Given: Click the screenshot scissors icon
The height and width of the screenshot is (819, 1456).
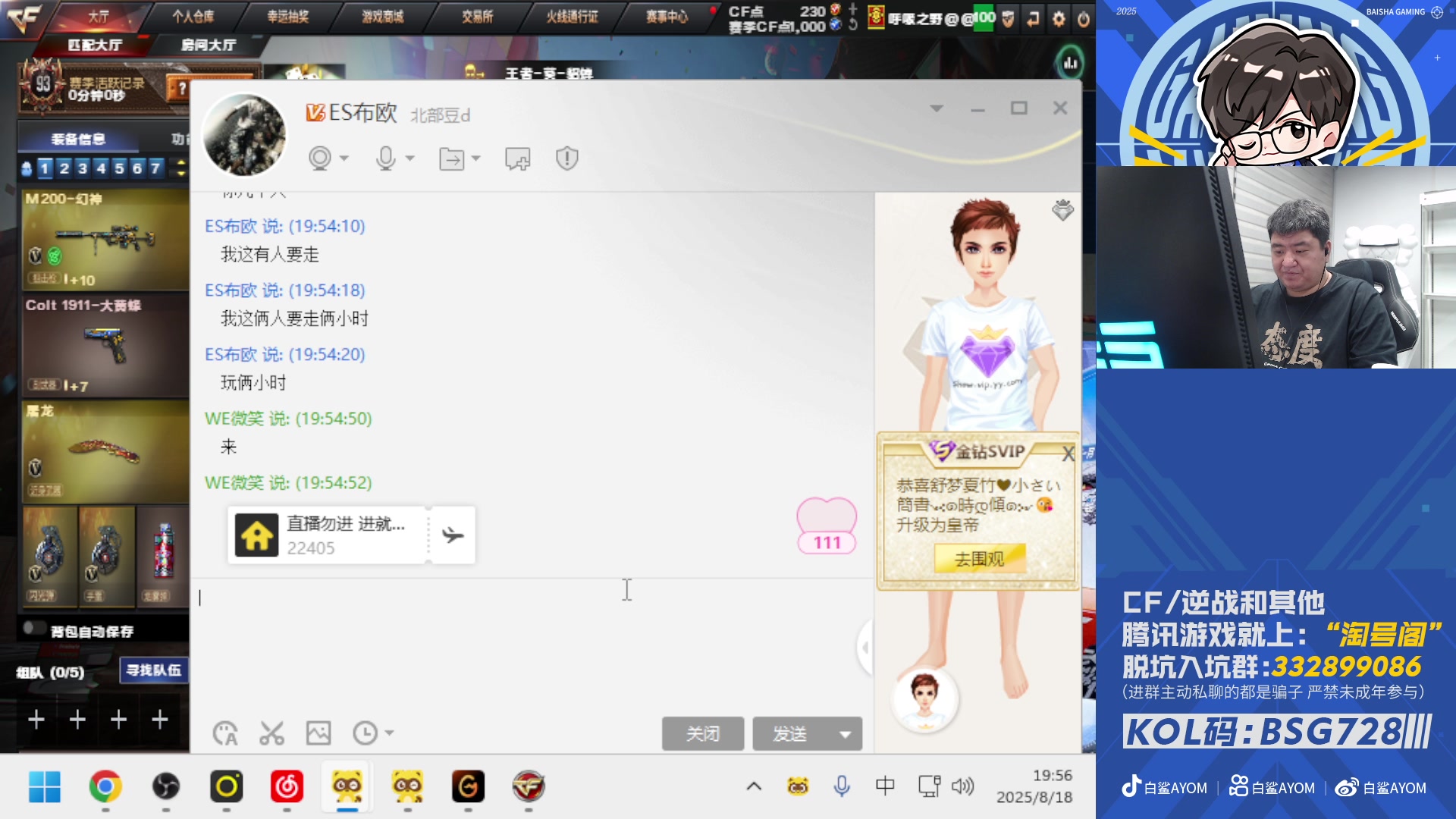Looking at the screenshot, I should tap(271, 733).
